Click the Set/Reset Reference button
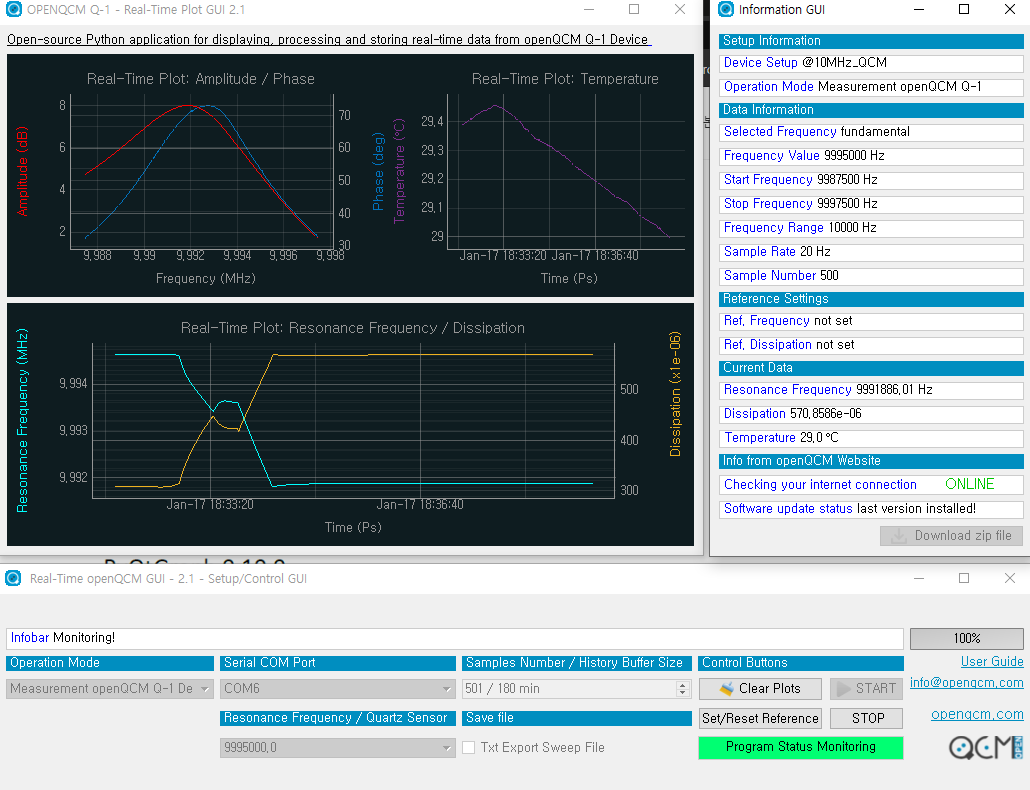The image size is (1030, 790). click(760, 718)
